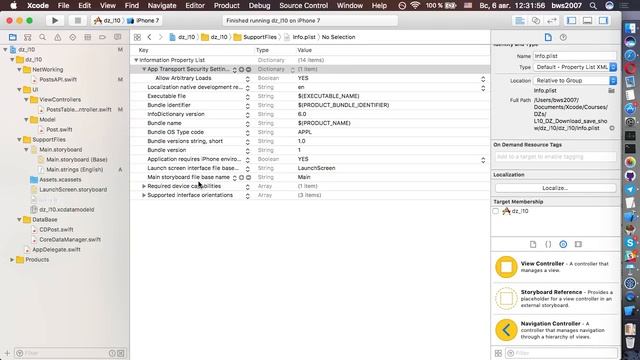Go forward in editor history

pos(160,37)
